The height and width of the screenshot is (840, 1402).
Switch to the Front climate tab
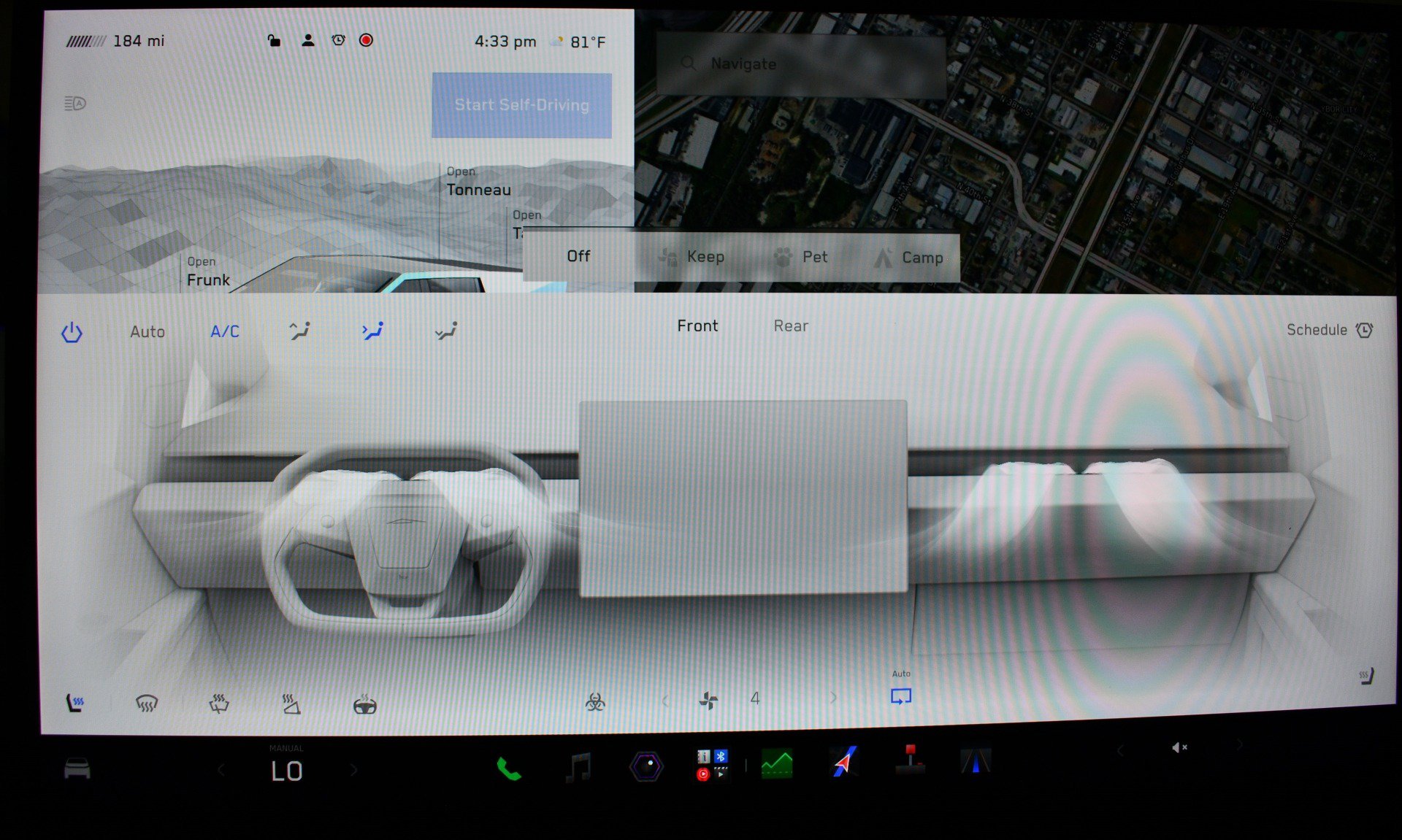coord(697,326)
